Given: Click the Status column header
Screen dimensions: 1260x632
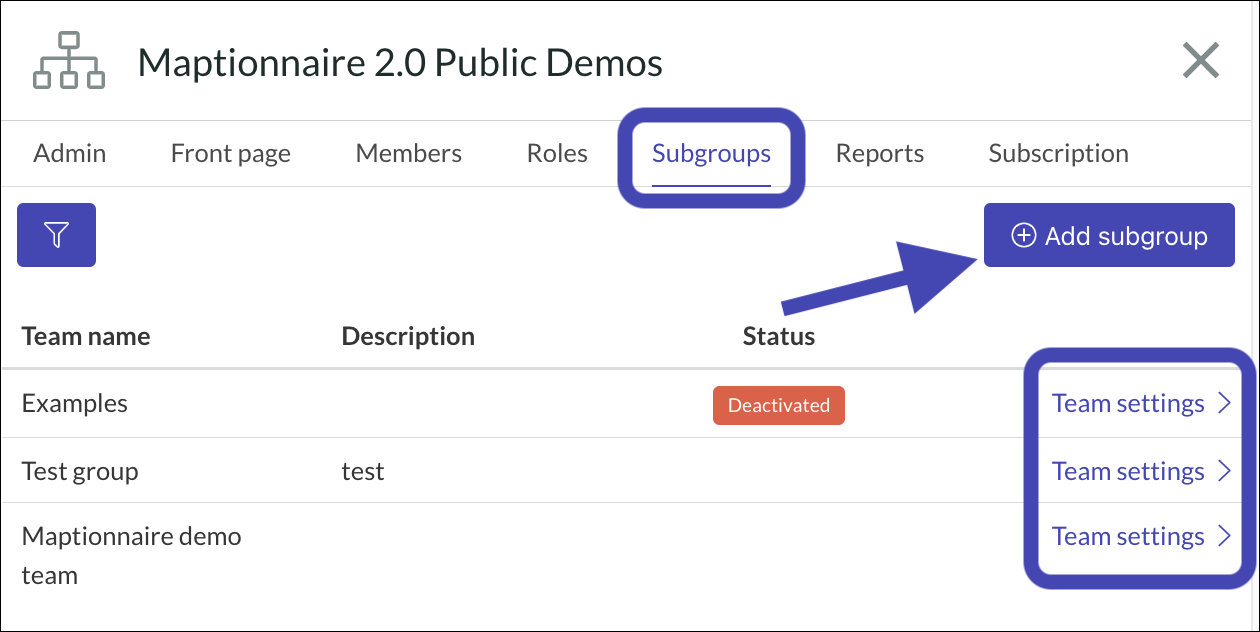Looking at the screenshot, I should (779, 336).
